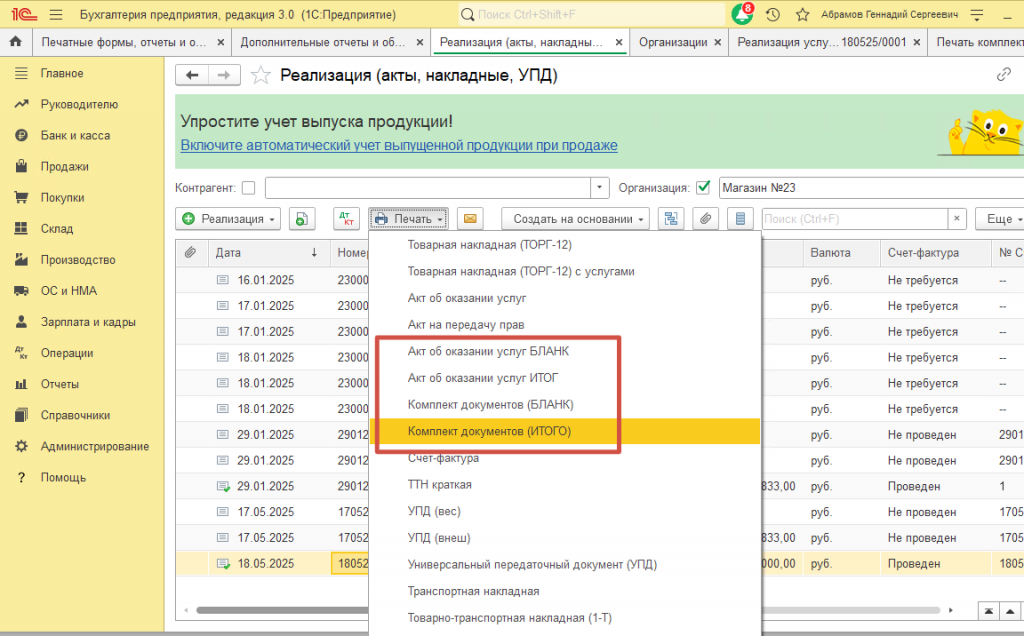Uncheck the Организация filter checkbox

(x=703, y=188)
